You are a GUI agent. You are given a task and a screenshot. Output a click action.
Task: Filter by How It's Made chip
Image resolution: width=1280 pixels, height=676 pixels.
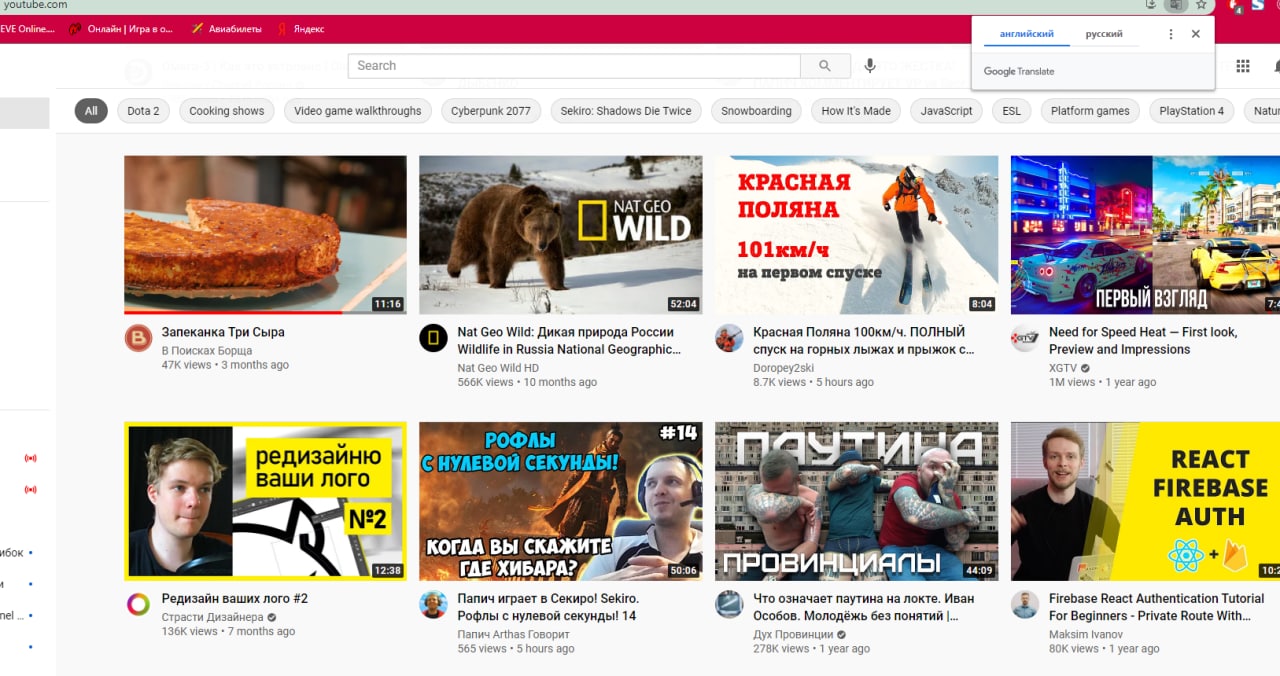pyautogui.click(x=856, y=111)
